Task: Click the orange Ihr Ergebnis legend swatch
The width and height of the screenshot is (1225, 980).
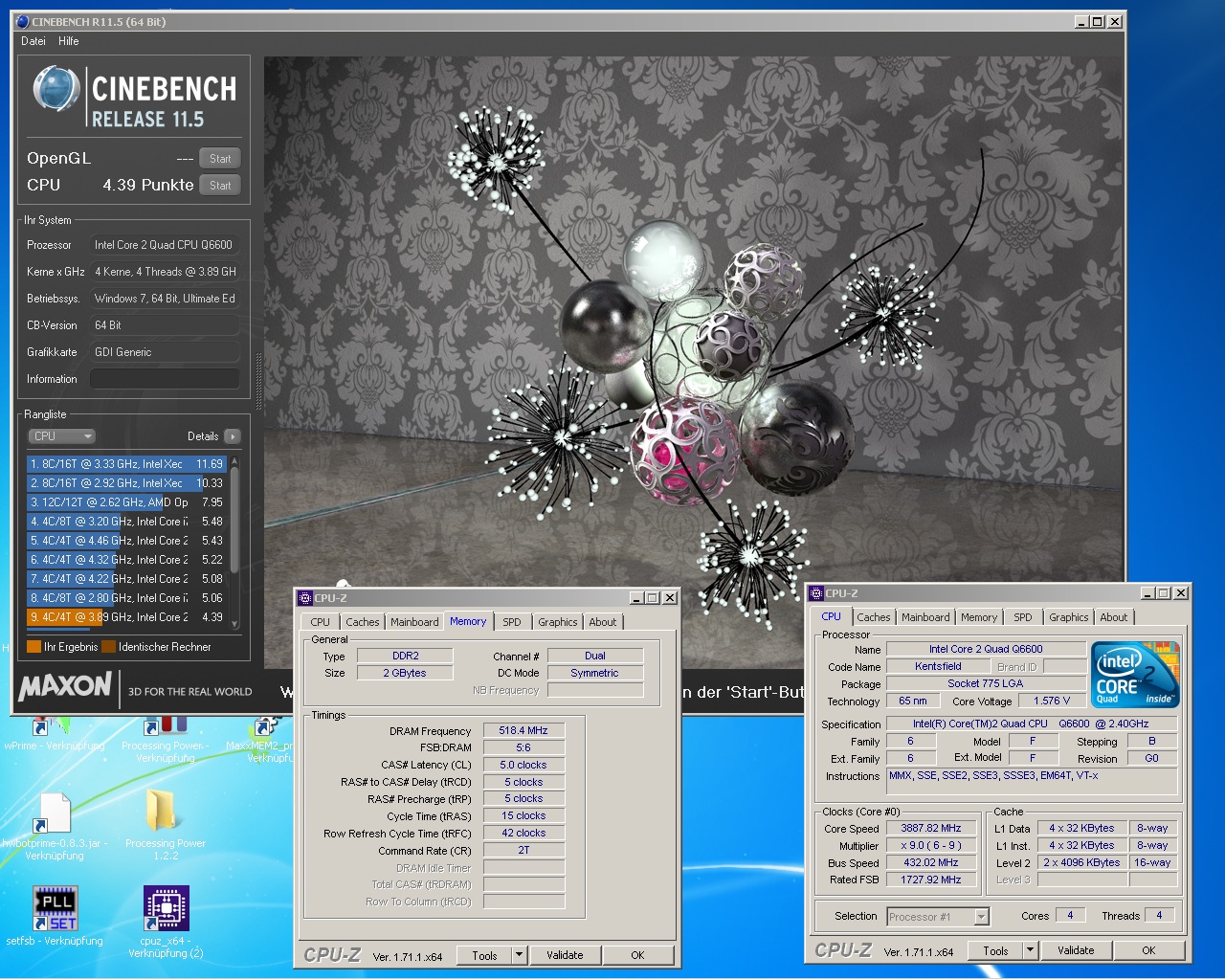Action: [x=33, y=647]
